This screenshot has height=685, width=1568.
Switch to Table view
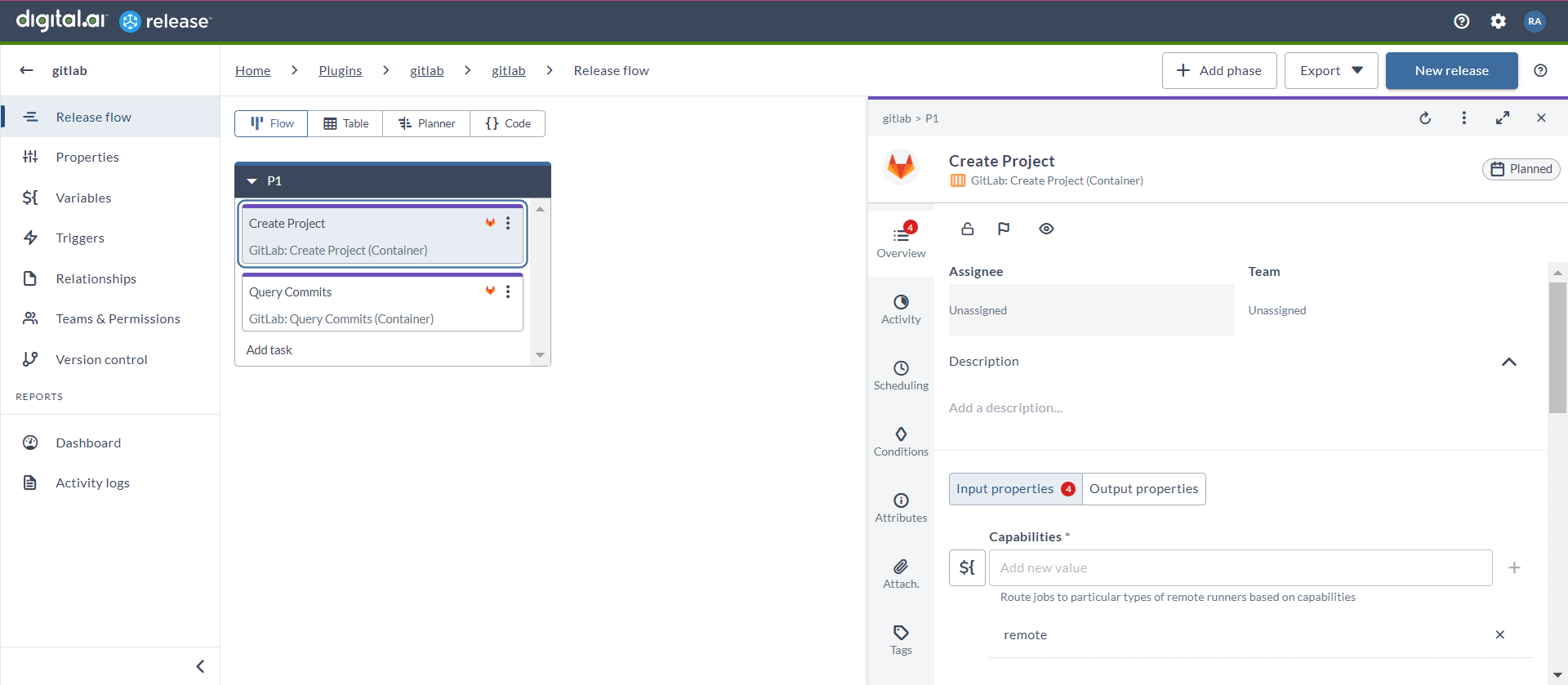point(345,123)
